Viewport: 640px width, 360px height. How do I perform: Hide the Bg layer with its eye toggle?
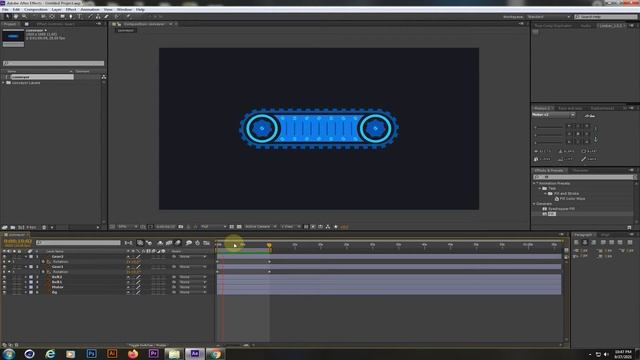(x=4, y=292)
